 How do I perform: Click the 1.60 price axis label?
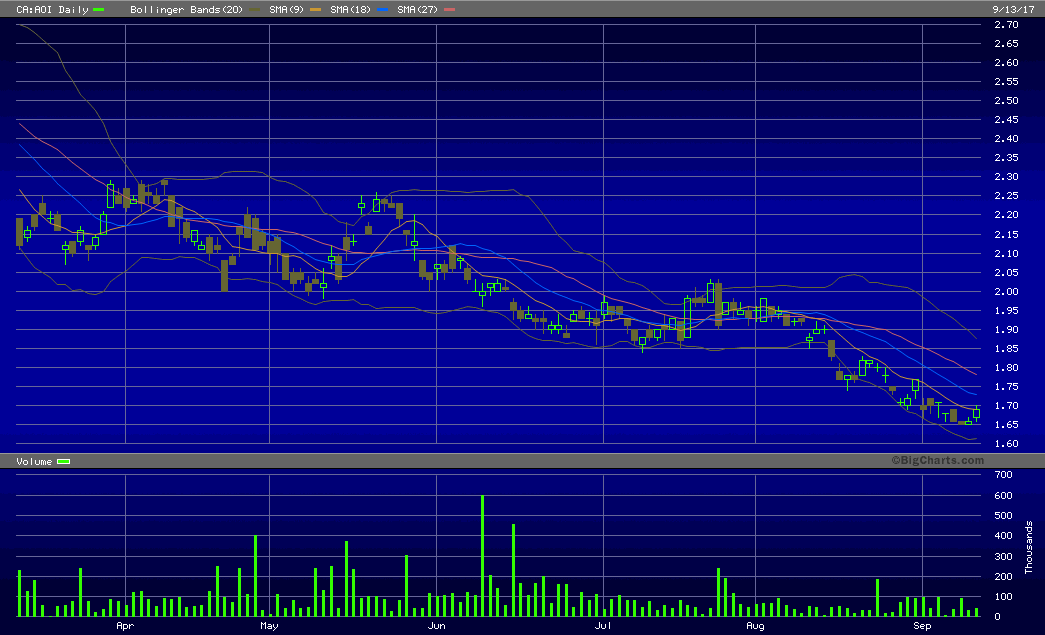pyautogui.click(x=1006, y=443)
